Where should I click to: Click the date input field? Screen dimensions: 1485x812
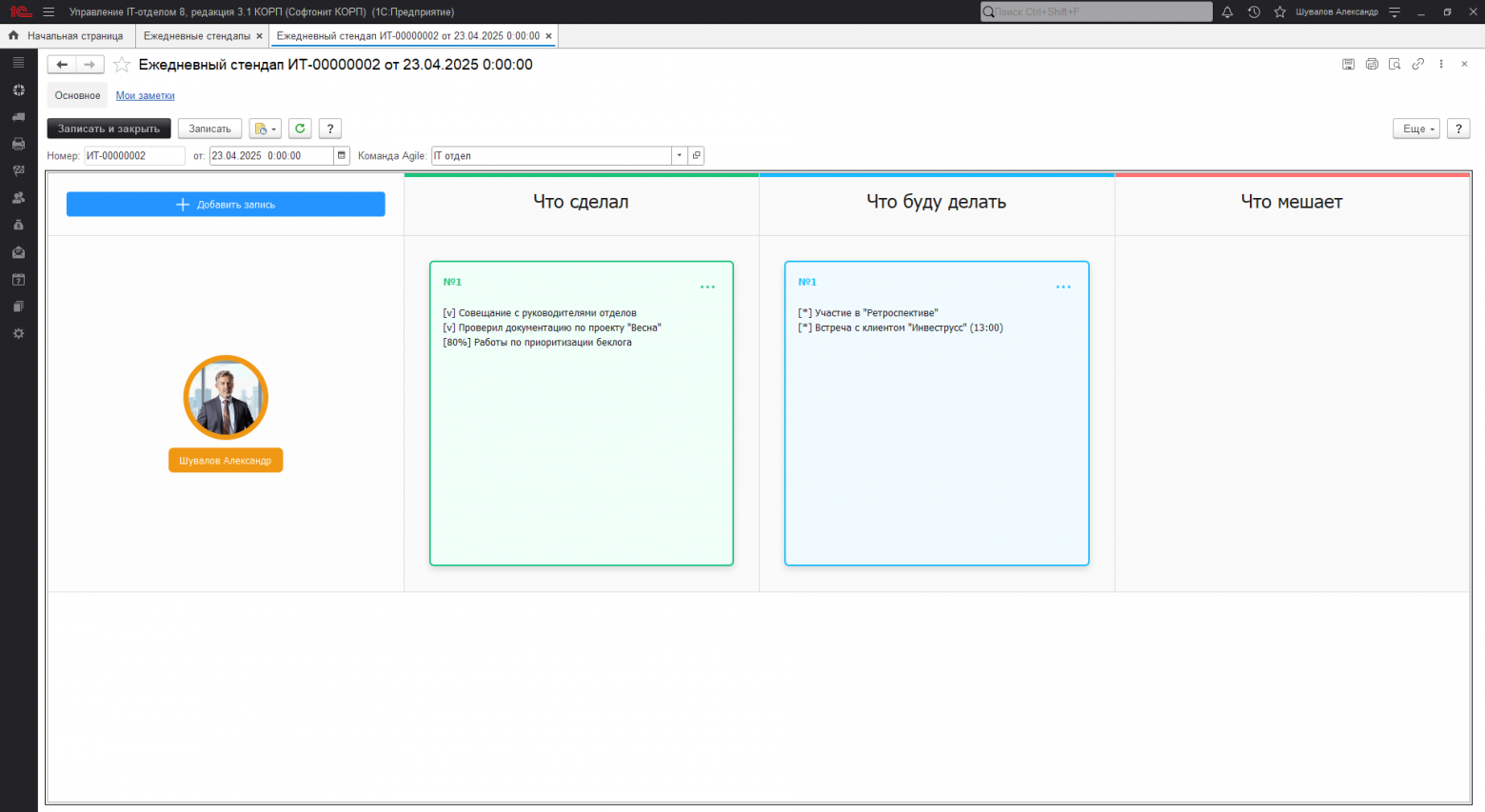[x=271, y=155]
